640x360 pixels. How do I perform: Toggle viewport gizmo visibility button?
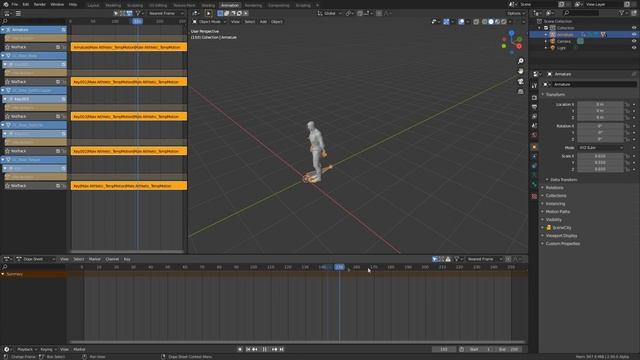[x=446, y=22]
